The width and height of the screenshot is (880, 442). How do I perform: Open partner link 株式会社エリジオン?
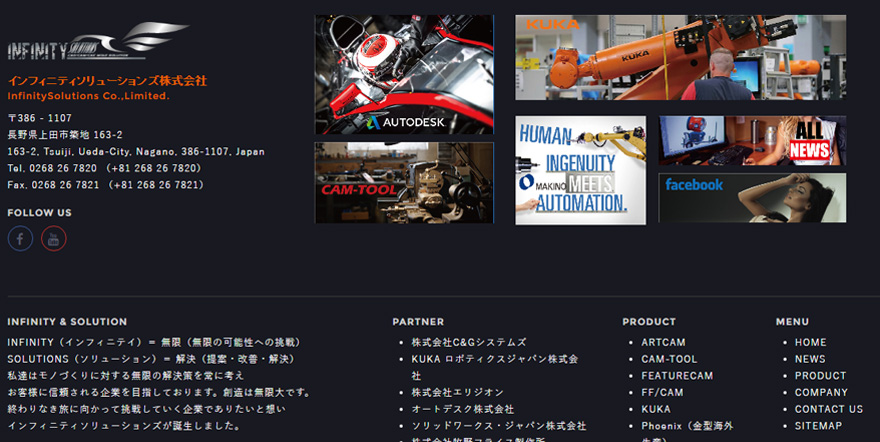tap(457, 393)
